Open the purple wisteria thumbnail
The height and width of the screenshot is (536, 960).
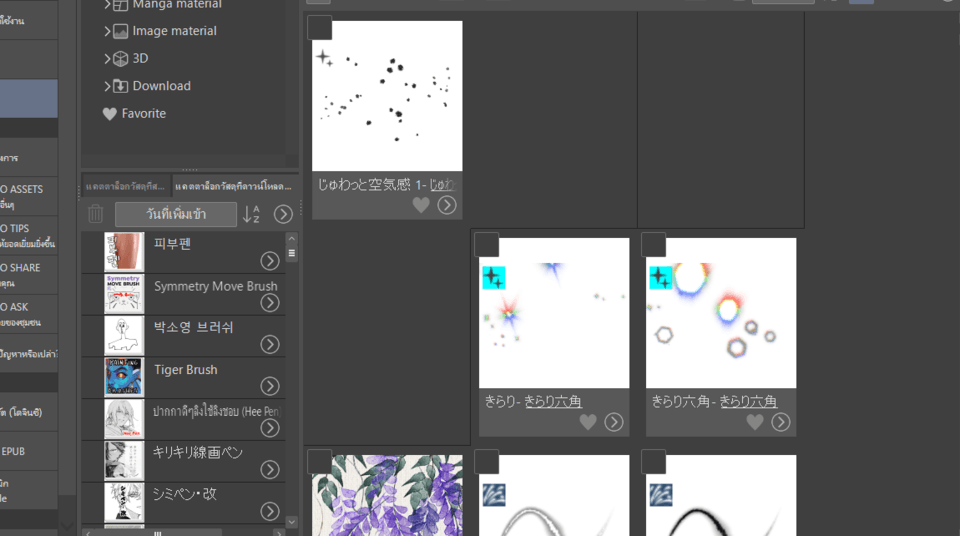click(388, 496)
